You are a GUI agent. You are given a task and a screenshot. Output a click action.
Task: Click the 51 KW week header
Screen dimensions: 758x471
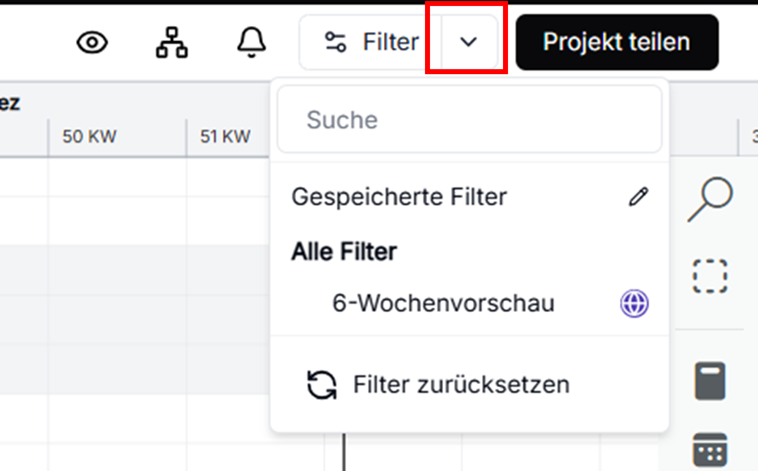pyautogui.click(x=225, y=136)
